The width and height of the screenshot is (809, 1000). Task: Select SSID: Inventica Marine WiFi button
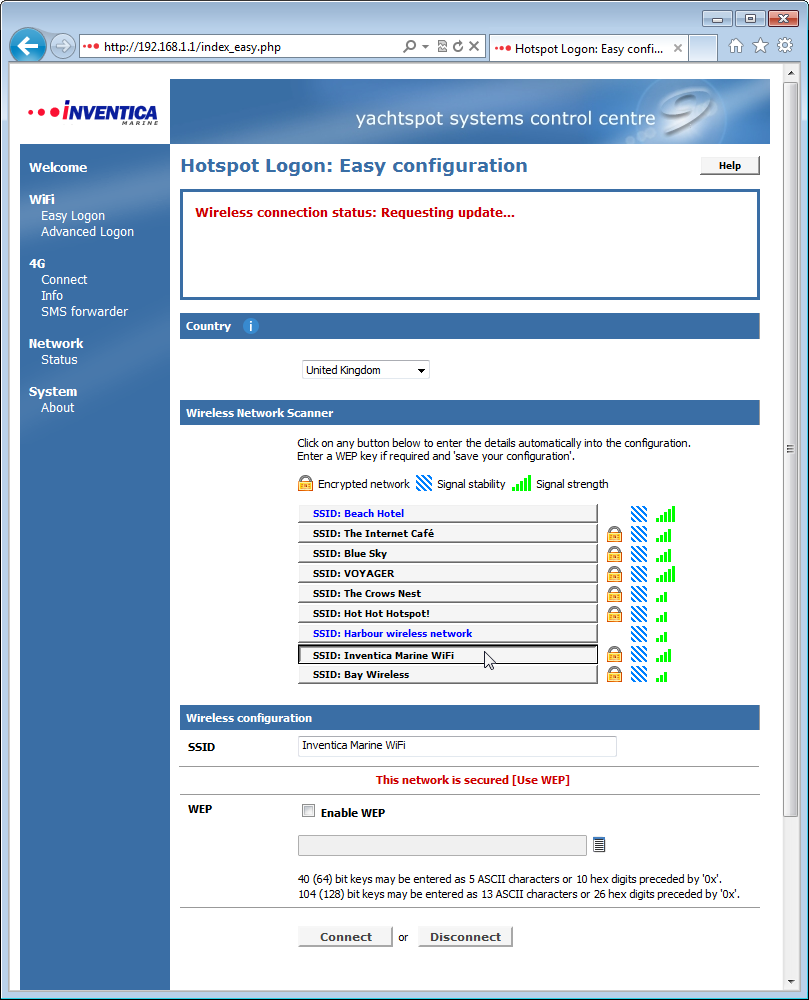(x=448, y=655)
